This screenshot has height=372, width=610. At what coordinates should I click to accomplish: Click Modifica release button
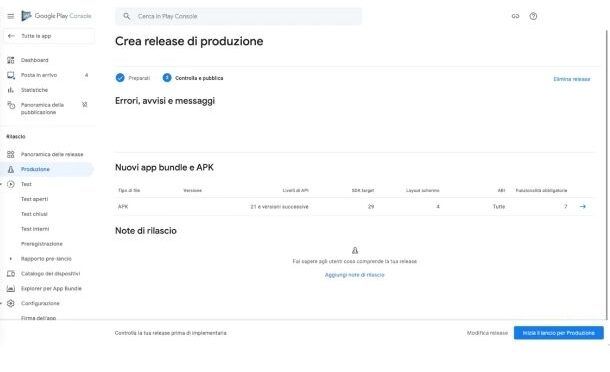click(487, 333)
